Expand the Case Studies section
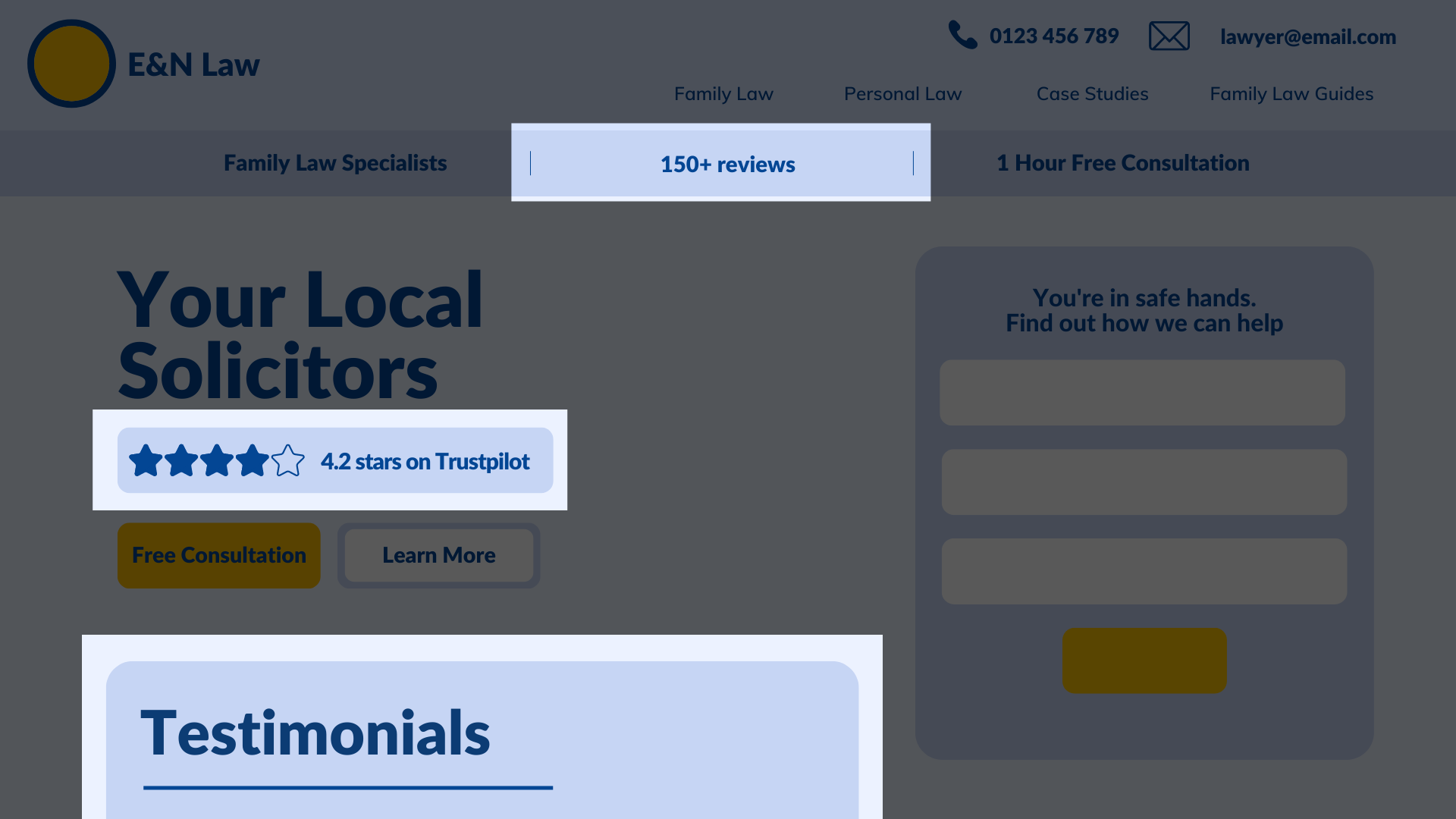This screenshot has height=819, width=1456. [1091, 93]
